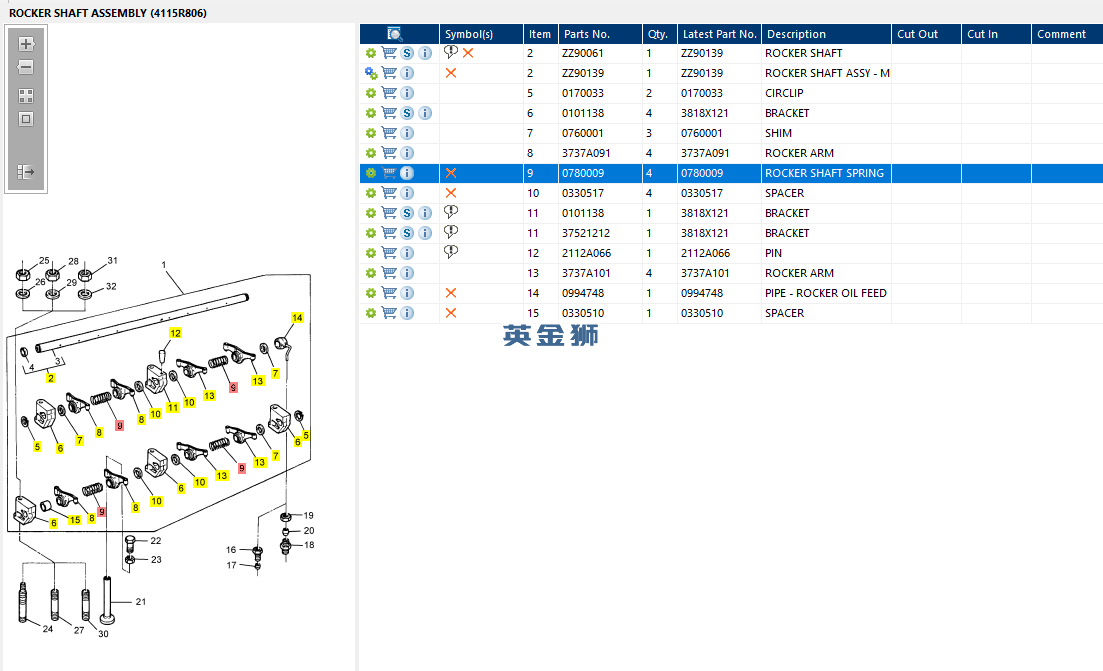Click callout 2 on the diagram
1103x671 pixels.
tap(51, 378)
